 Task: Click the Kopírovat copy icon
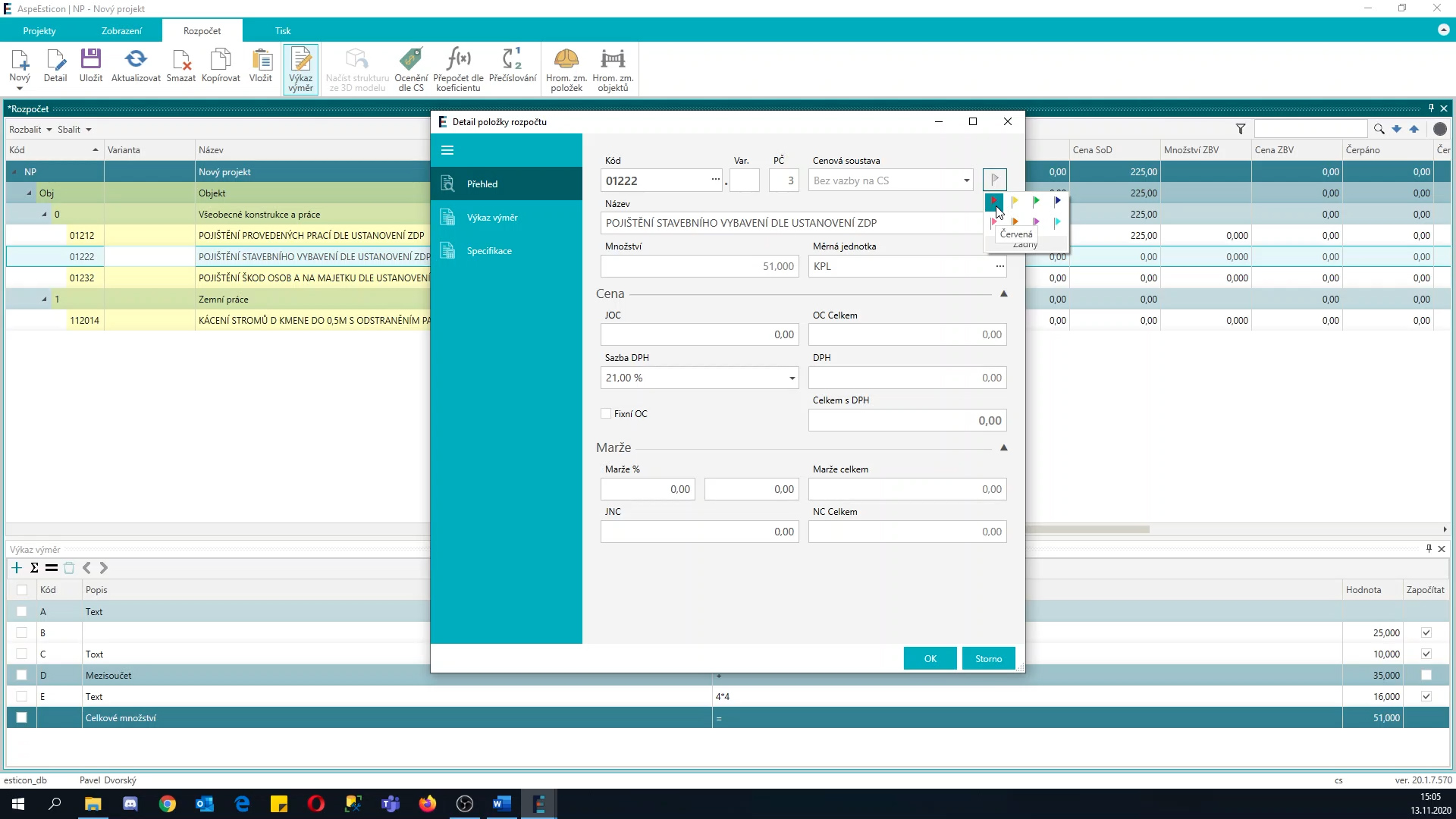tap(221, 60)
